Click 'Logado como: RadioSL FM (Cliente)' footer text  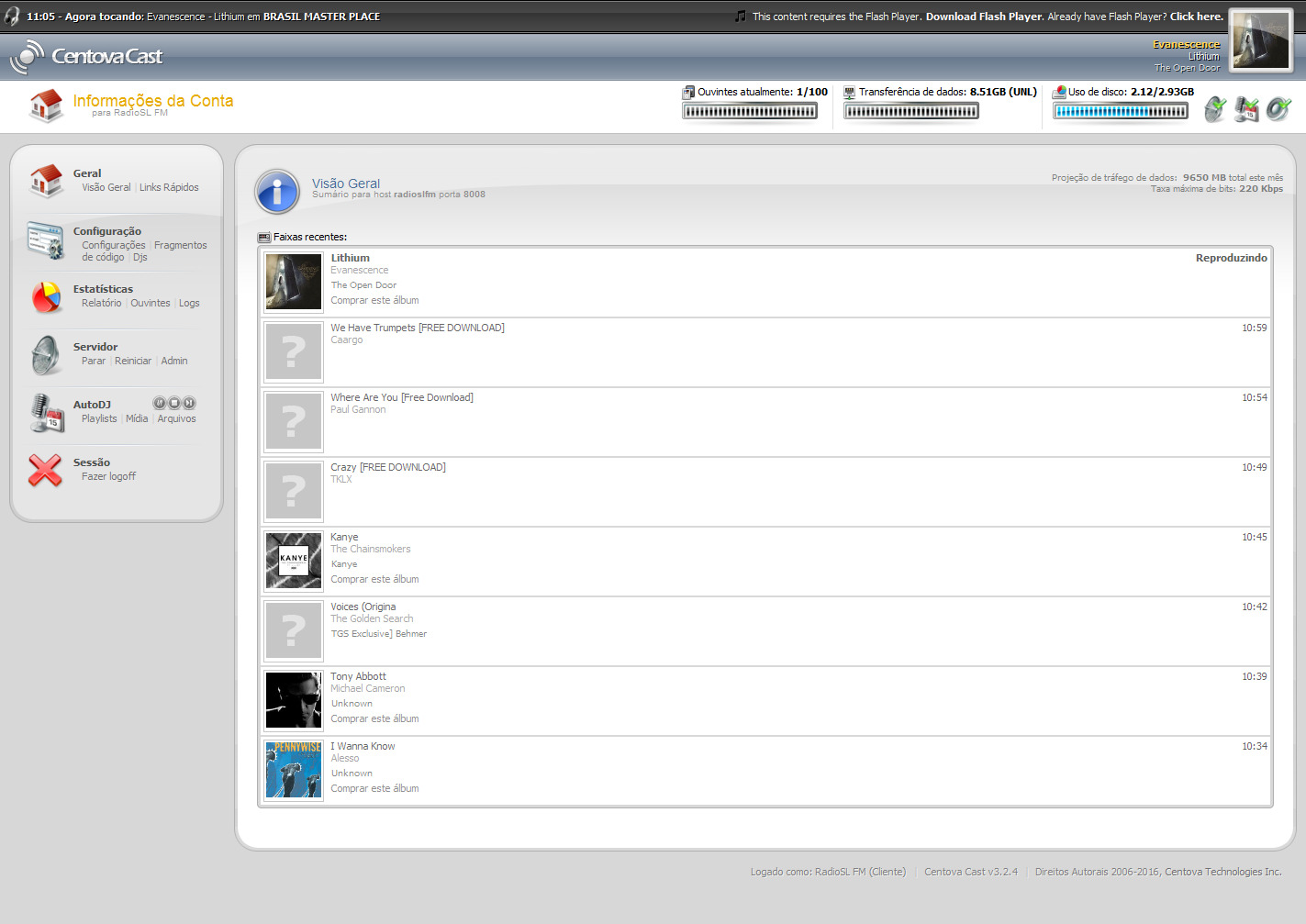(828, 872)
